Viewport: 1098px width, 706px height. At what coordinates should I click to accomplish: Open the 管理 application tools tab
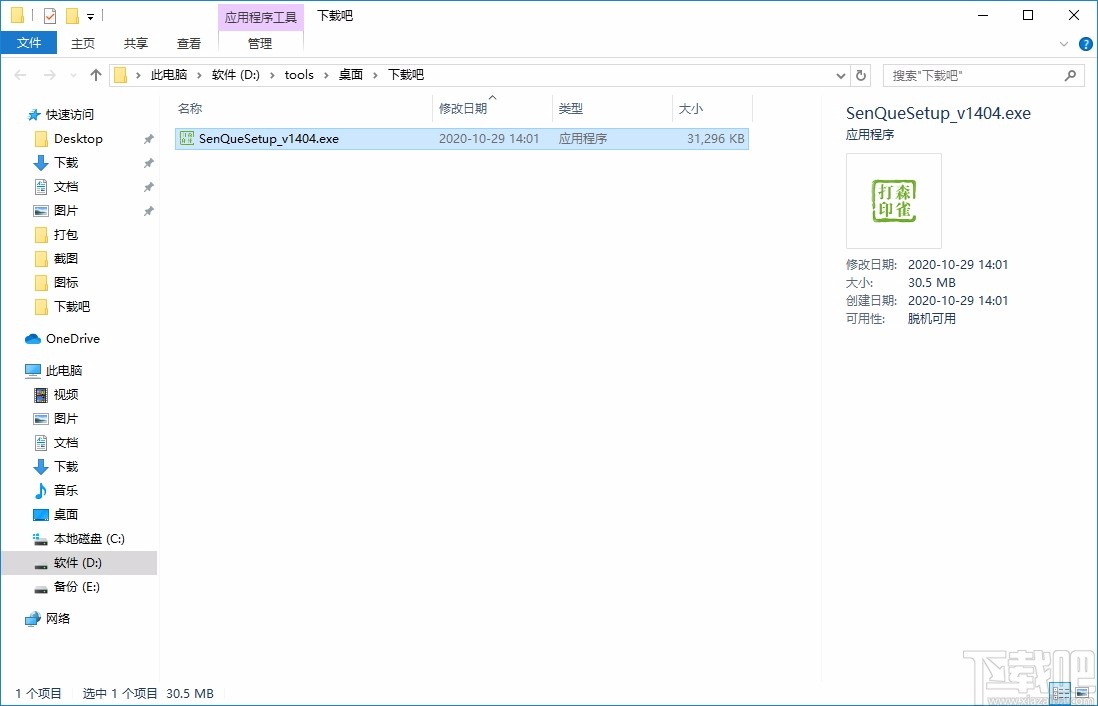click(259, 43)
